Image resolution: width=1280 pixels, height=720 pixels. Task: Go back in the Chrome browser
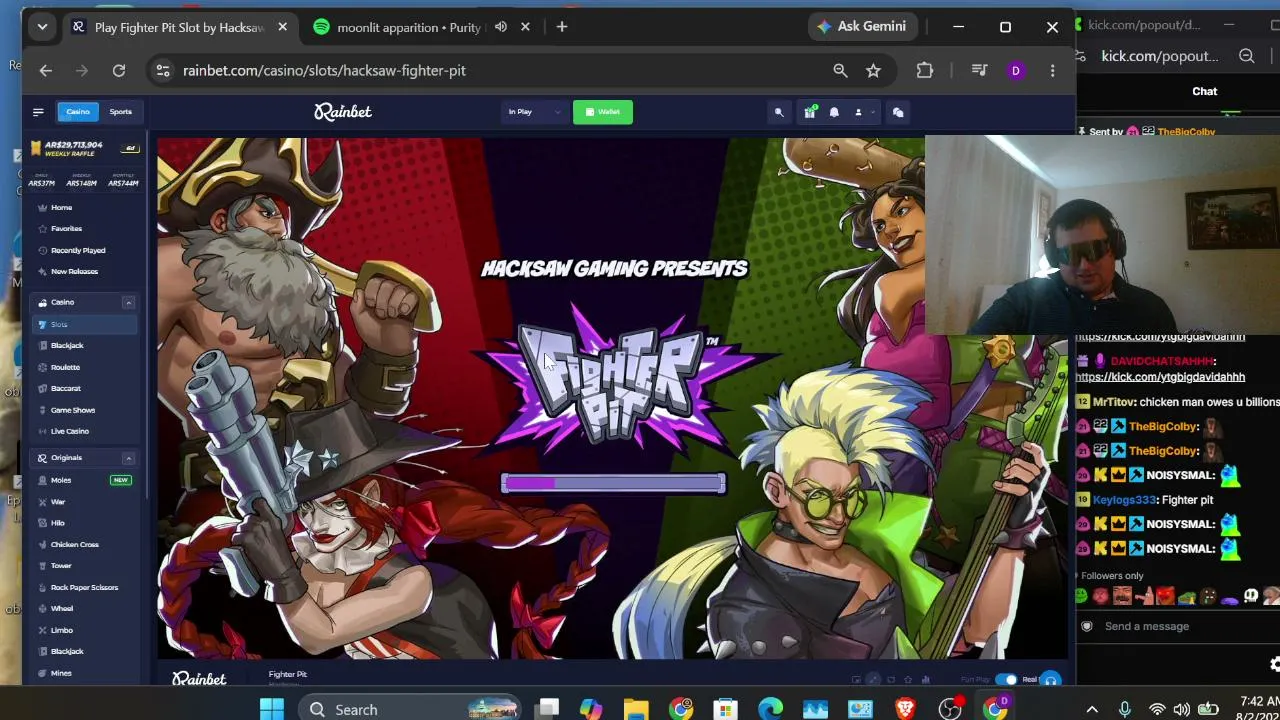pyautogui.click(x=45, y=70)
